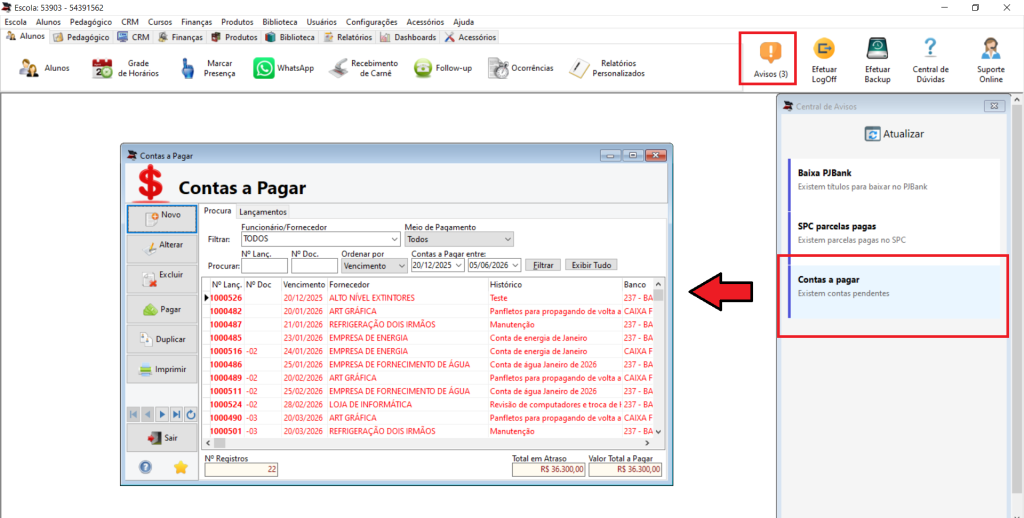Open the Configurações menu
The width and height of the screenshot is (1024, 518).
[372, 22]
